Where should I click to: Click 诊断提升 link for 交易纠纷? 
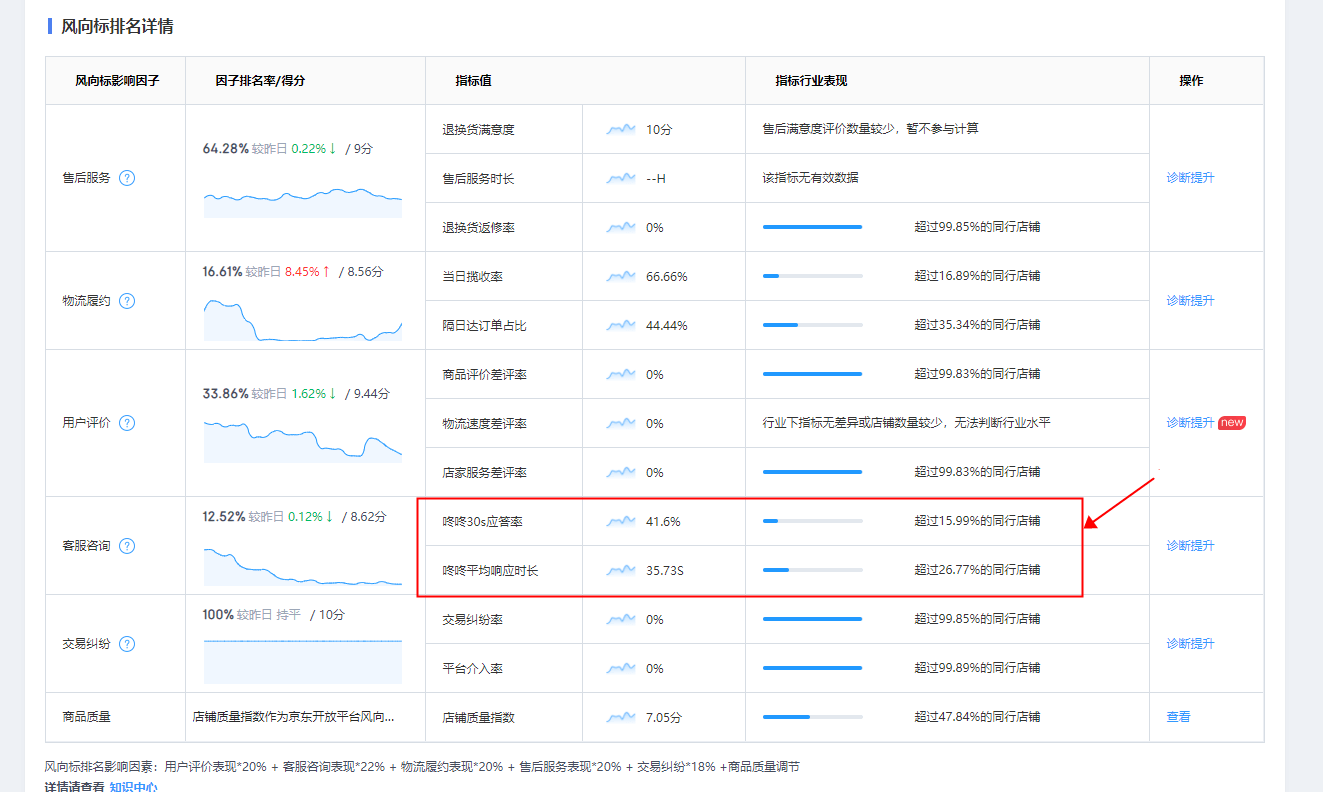(x=1190, y=644)
